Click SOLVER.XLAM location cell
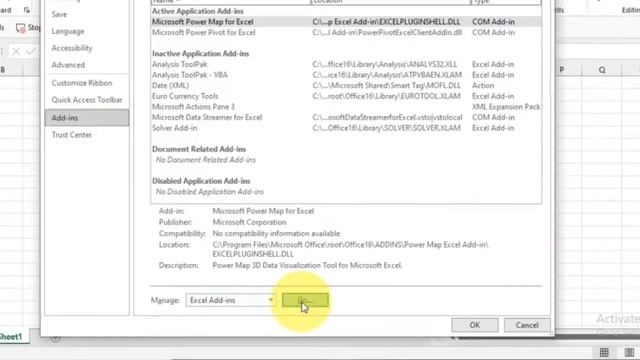Viewport: 640px width, 360px height. pos(386,128)
